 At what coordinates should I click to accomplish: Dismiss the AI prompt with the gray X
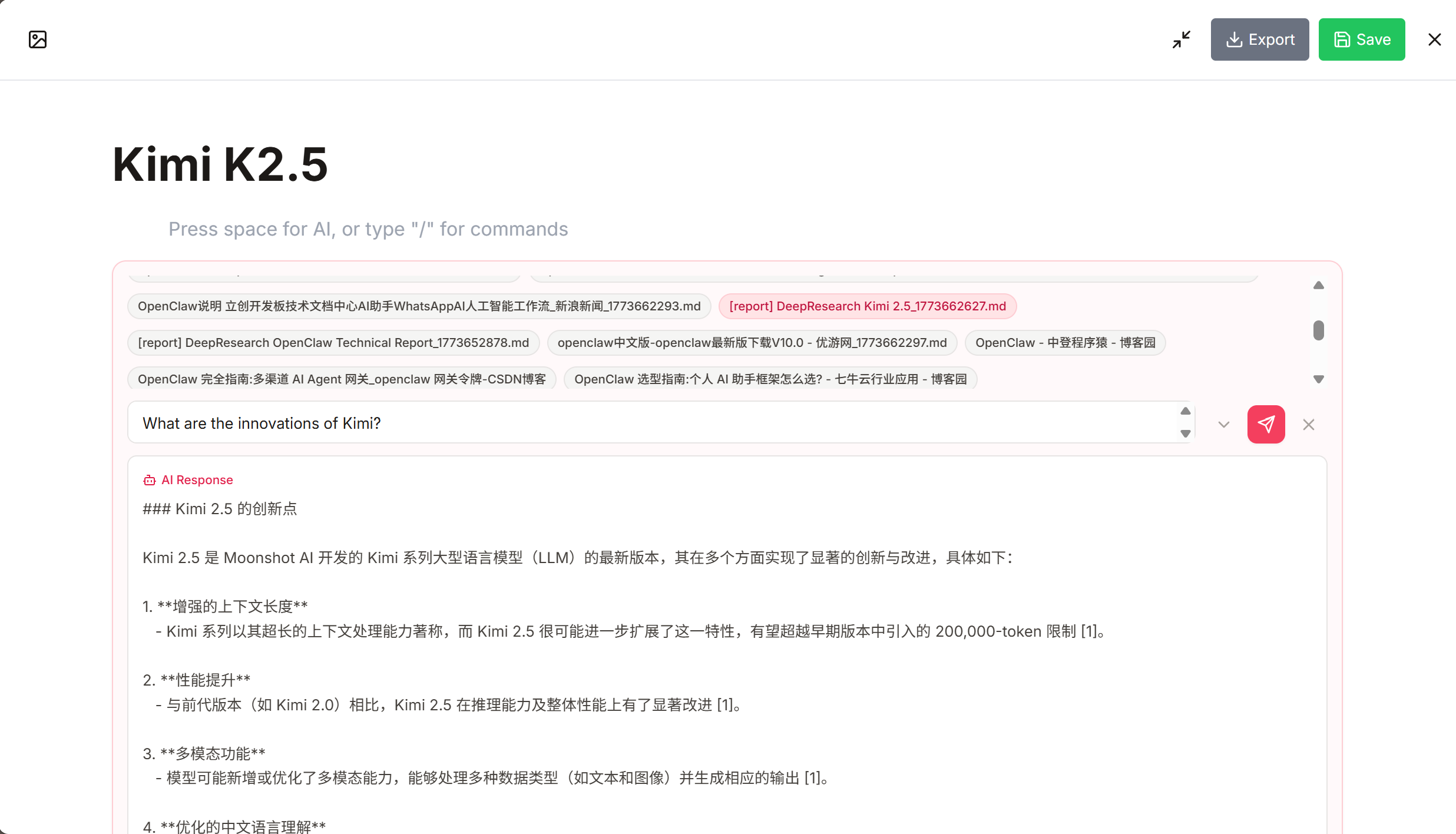(1309, 424)
